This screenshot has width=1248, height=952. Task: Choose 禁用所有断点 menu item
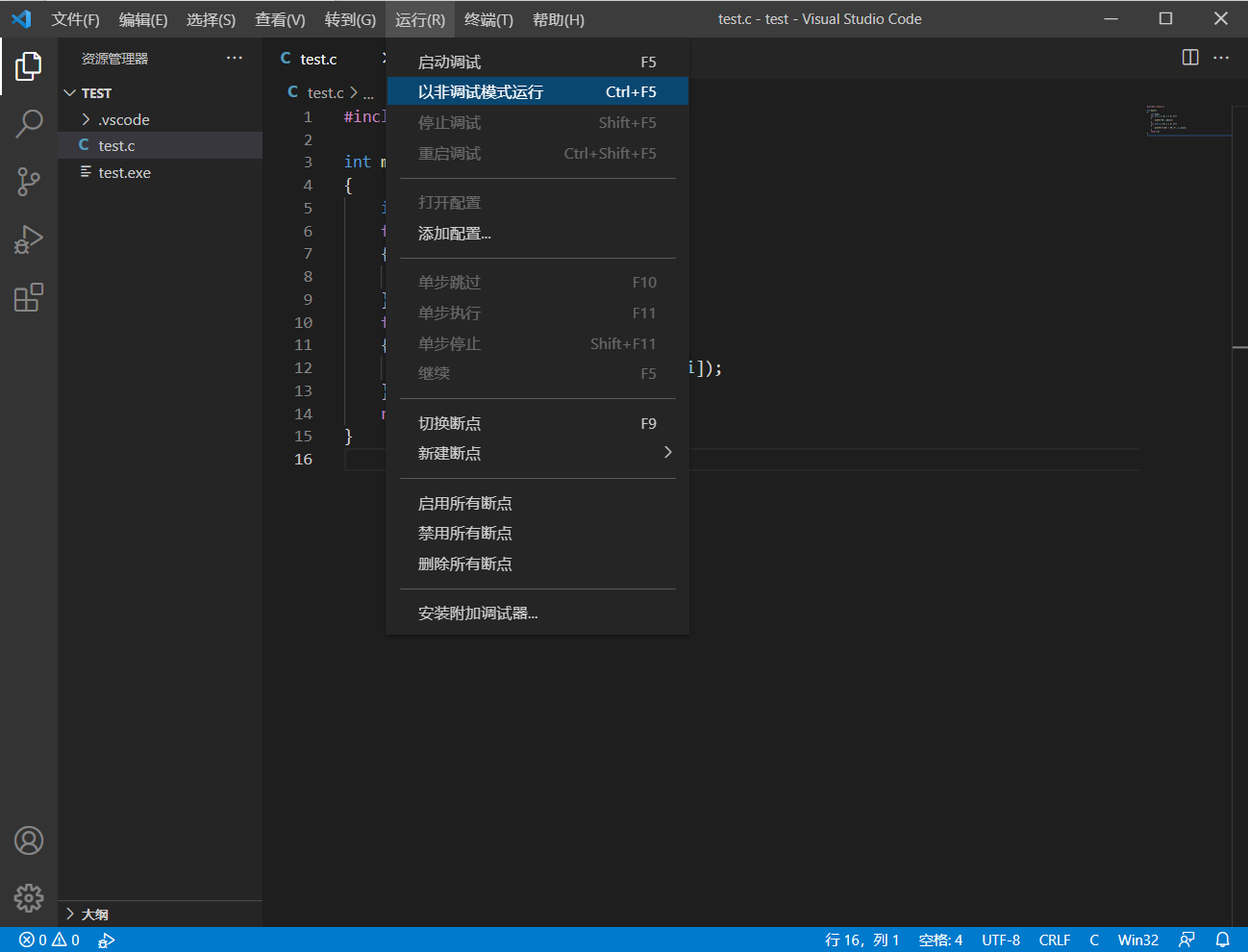[537, 533]
